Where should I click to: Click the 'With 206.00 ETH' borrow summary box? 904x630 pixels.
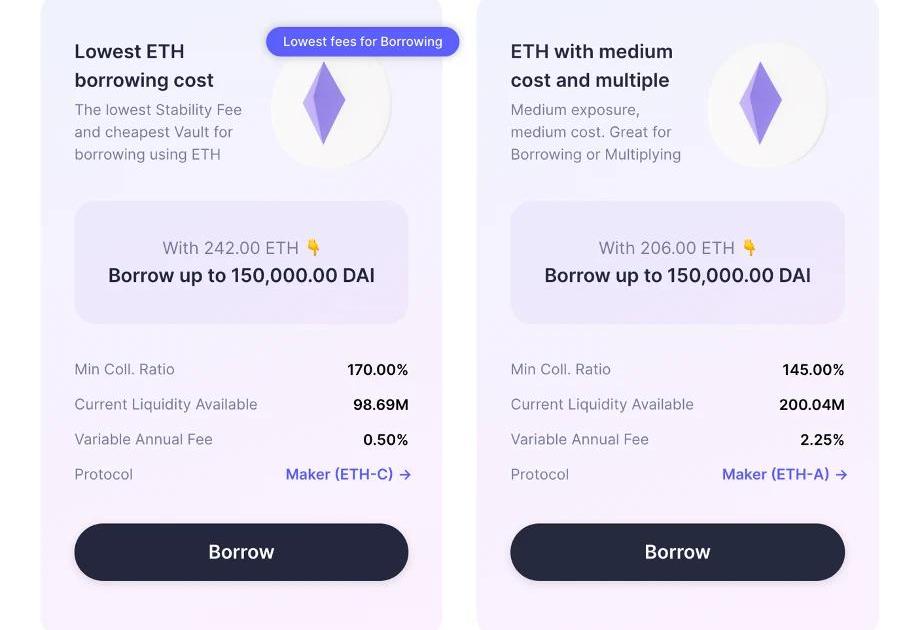tap(677, 262)
